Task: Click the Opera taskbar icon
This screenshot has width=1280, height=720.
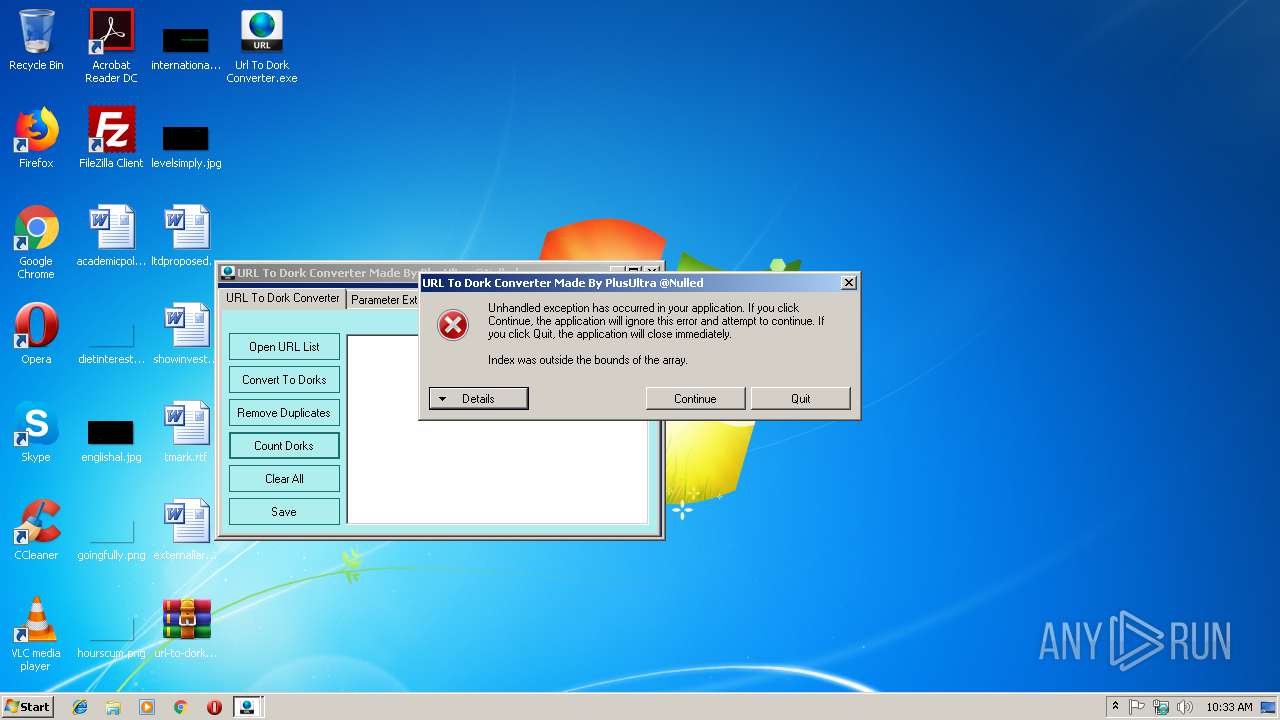Action: coord(214,707)
